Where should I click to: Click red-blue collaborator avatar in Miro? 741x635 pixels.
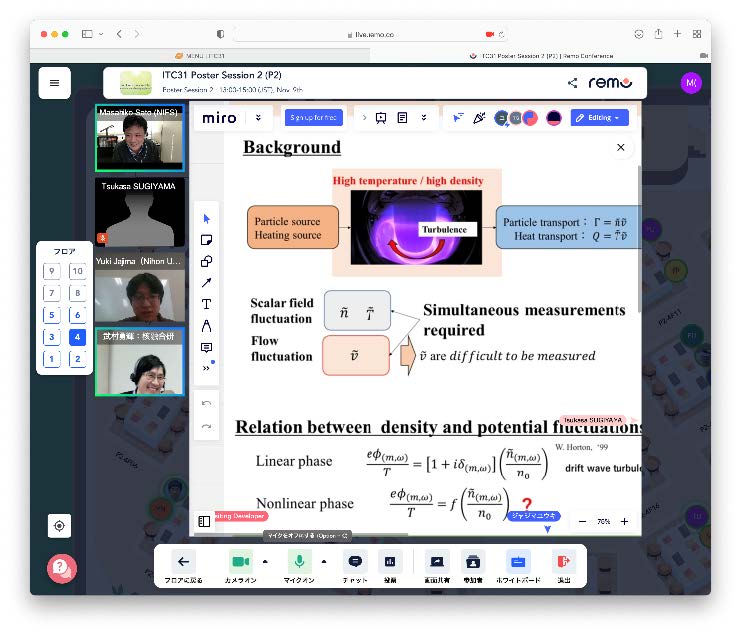click(530, 118)
